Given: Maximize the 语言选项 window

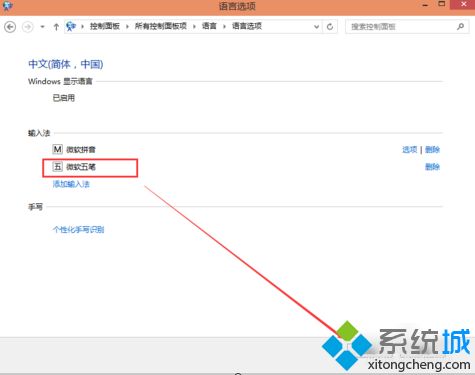Looking at the screenshot, I should tap(442, 4).
